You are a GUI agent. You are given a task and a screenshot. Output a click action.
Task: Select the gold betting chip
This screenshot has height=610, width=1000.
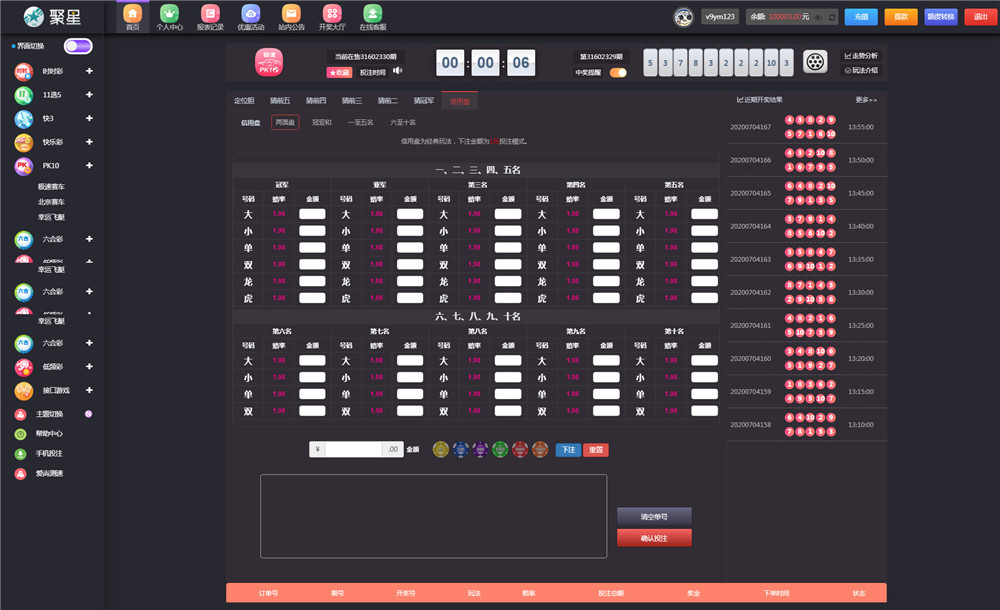(440, 450)
